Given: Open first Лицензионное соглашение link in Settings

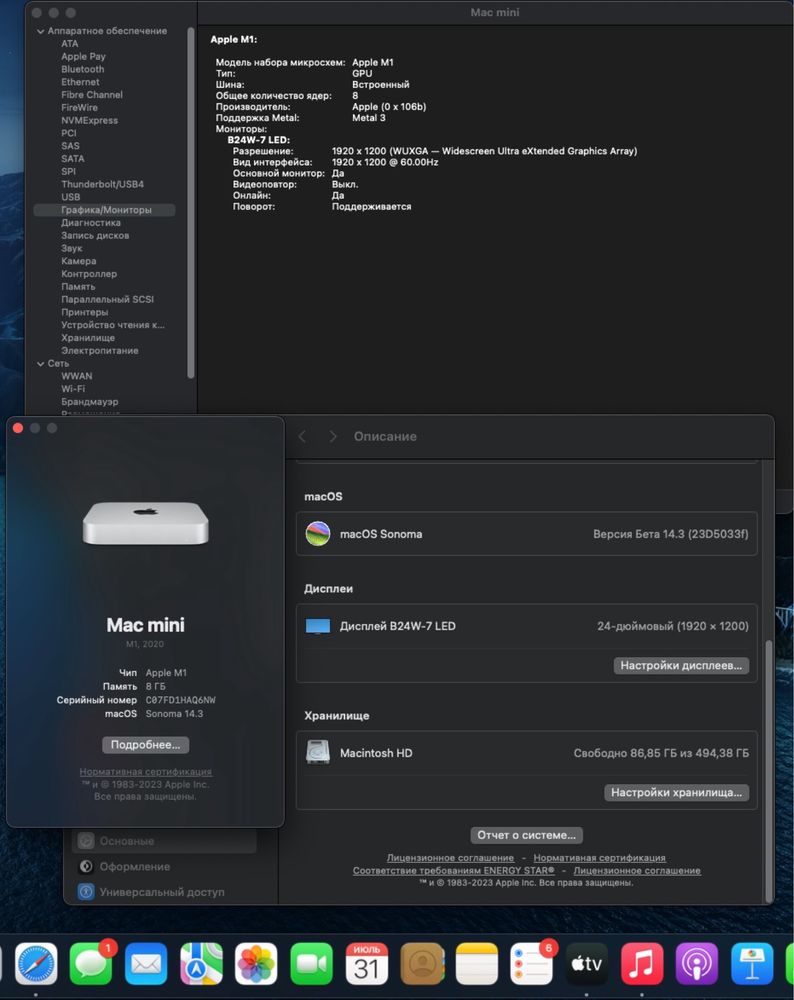Looking at the screenshot, I should point(450,858).
